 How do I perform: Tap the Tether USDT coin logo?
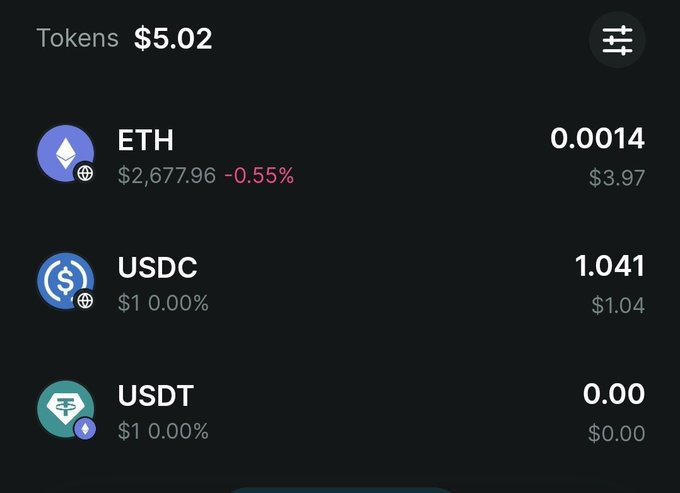[65, 409]
